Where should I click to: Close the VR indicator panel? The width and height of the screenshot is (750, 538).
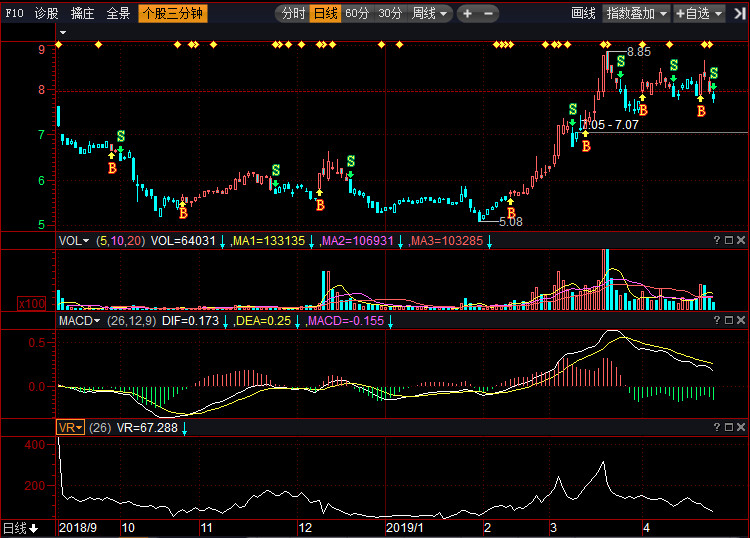pyautogui.click(x=740, y=427)
